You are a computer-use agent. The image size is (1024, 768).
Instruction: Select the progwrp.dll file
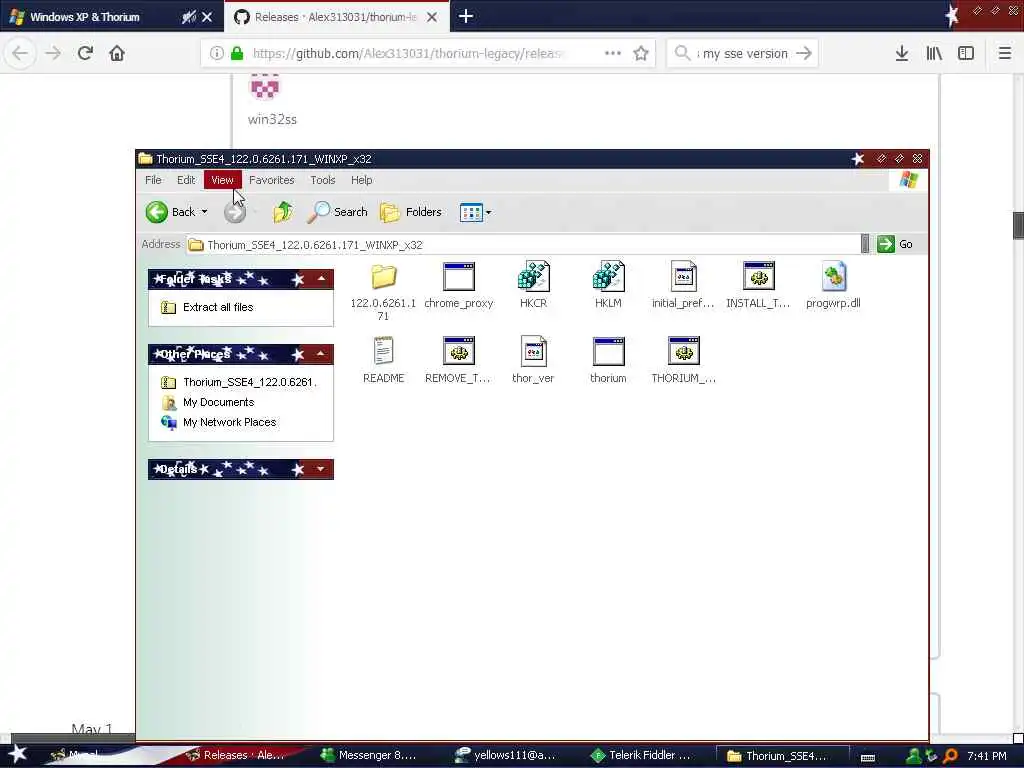click(833, 276)
